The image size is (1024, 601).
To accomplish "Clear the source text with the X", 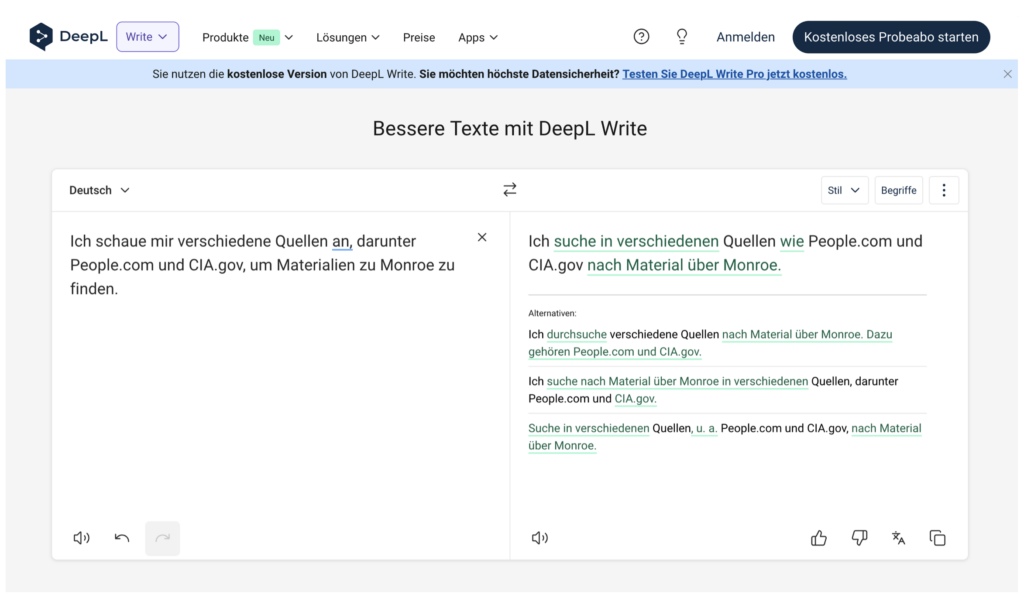I will pyautogui.click(x=482, y=238).
